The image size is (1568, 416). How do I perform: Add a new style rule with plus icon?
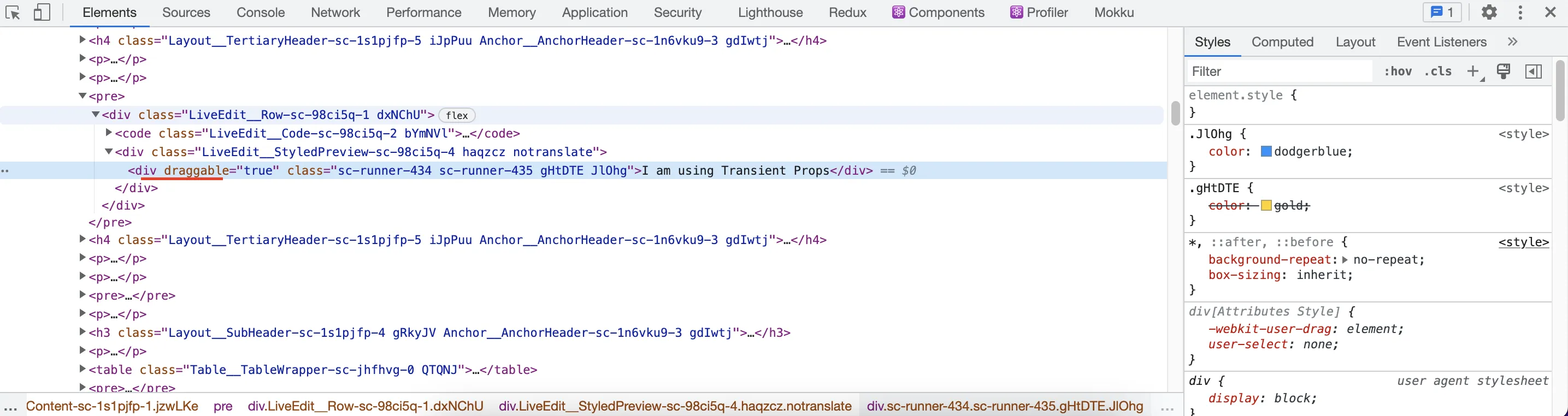(1473, 72)
